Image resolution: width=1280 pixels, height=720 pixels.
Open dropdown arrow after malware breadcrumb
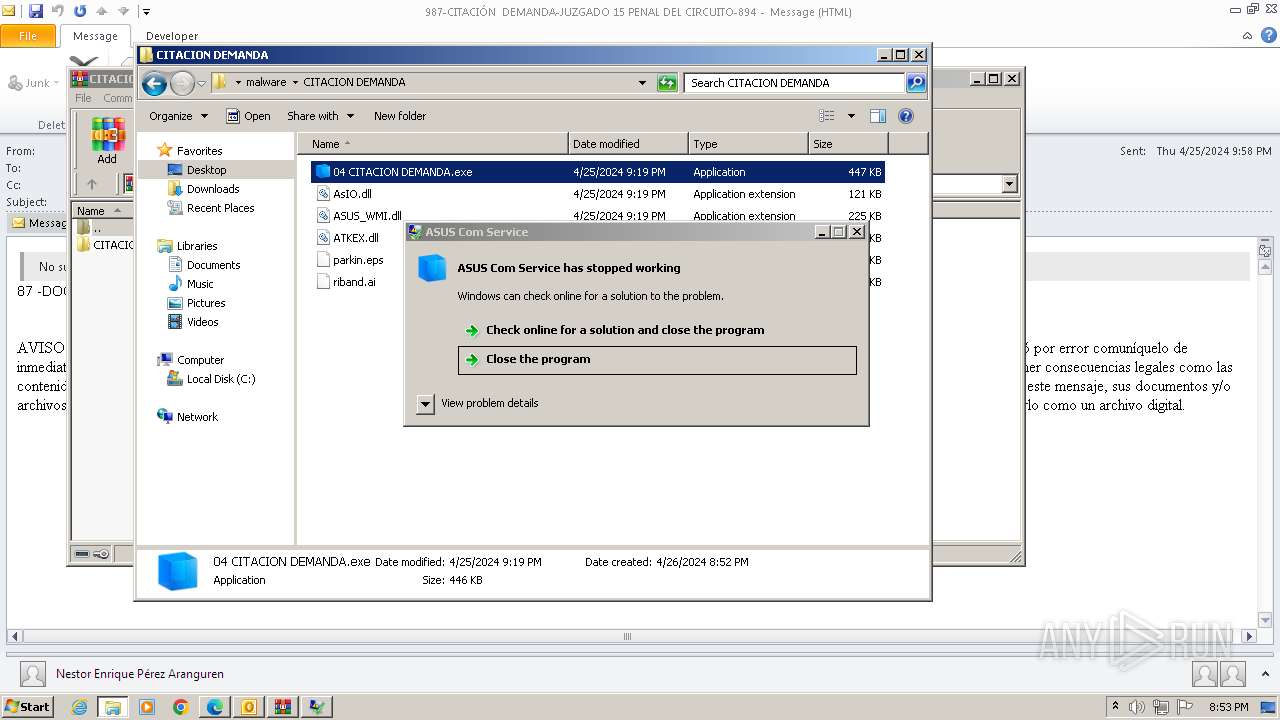pos(295,83)
